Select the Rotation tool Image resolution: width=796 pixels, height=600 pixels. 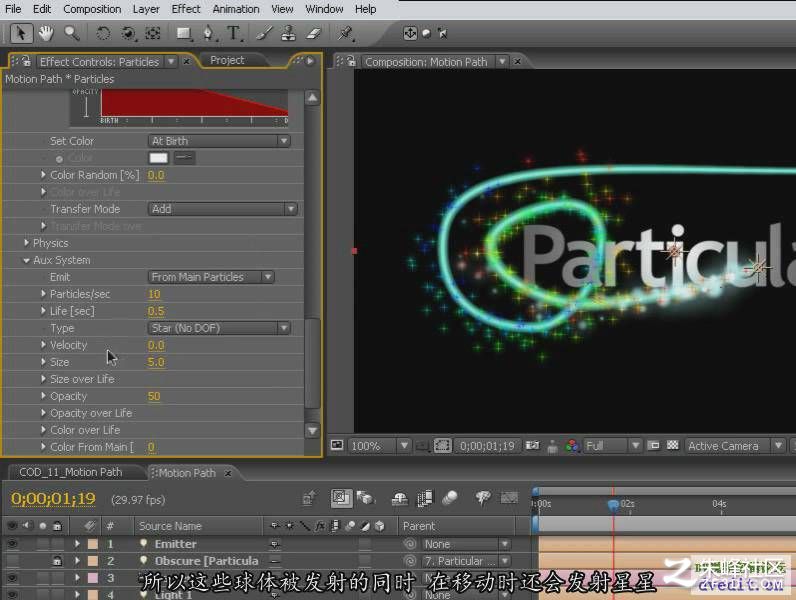(x=103, y=34)
